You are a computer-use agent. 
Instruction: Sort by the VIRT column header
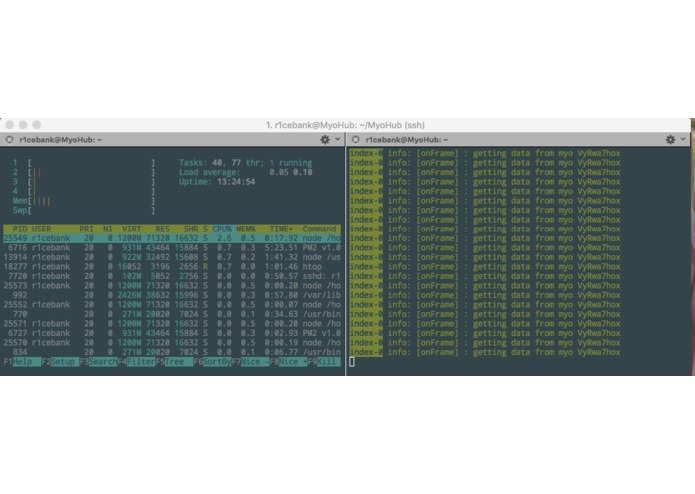[x=131, y=229]
